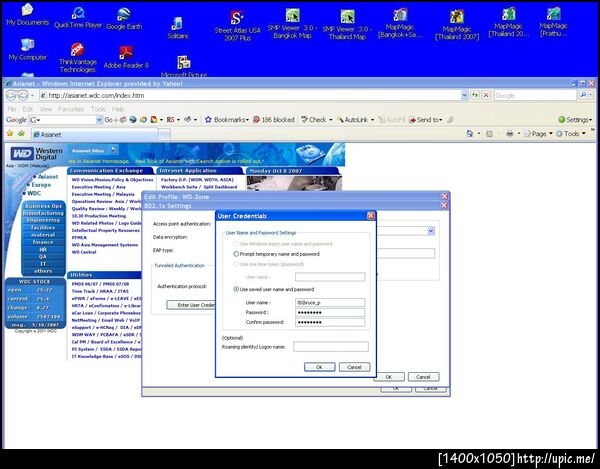Viewport: 600px width, 469px height.
Task: Click the Add to Favorites star-plus icon
Action: (21, 134)
